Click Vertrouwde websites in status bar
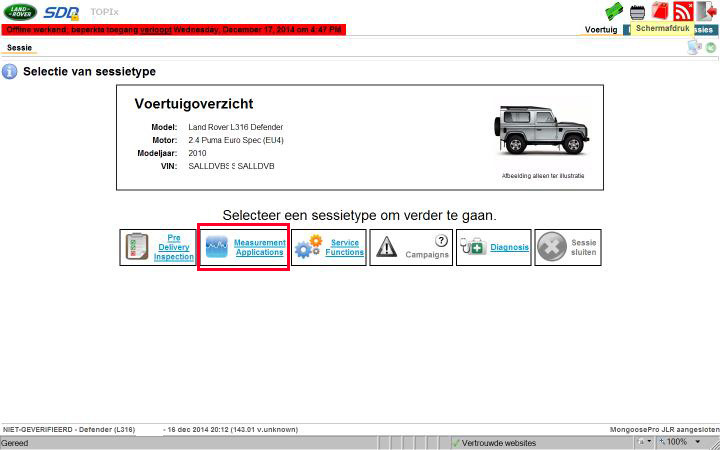Image resolution: width=720 pixels, height=450 pixels. coord(499,443)
